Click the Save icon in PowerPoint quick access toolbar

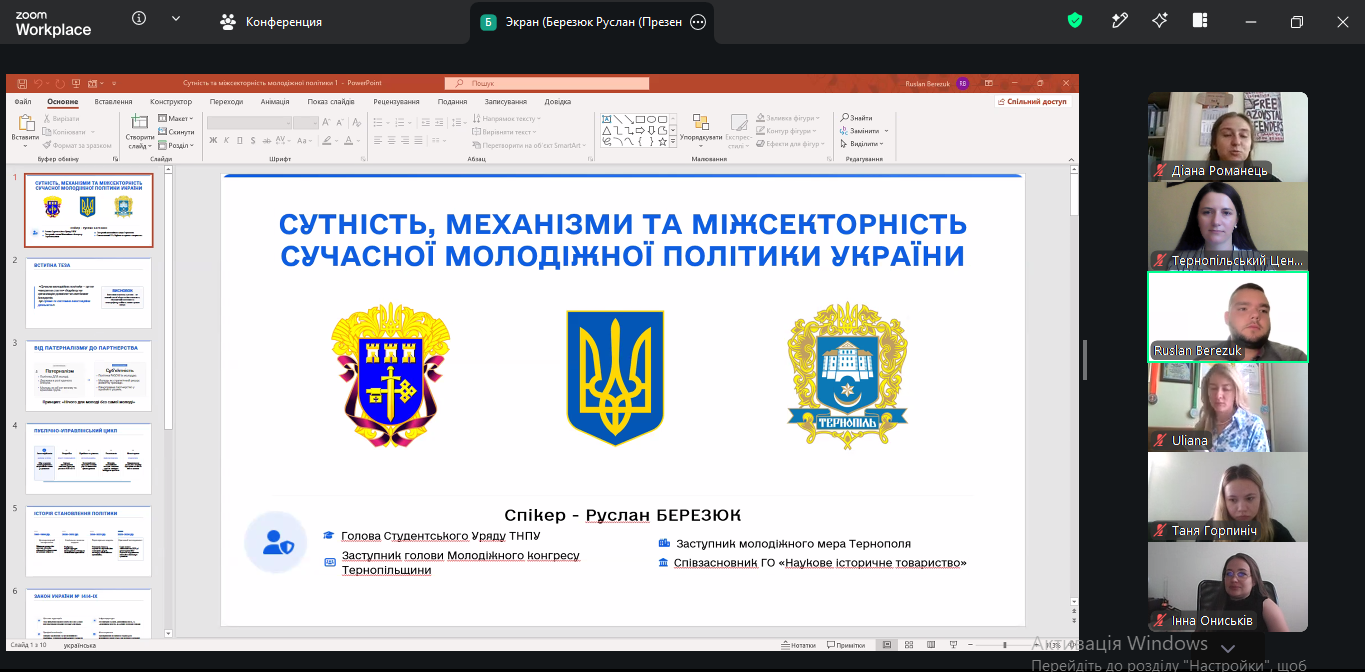coord(22,83)
